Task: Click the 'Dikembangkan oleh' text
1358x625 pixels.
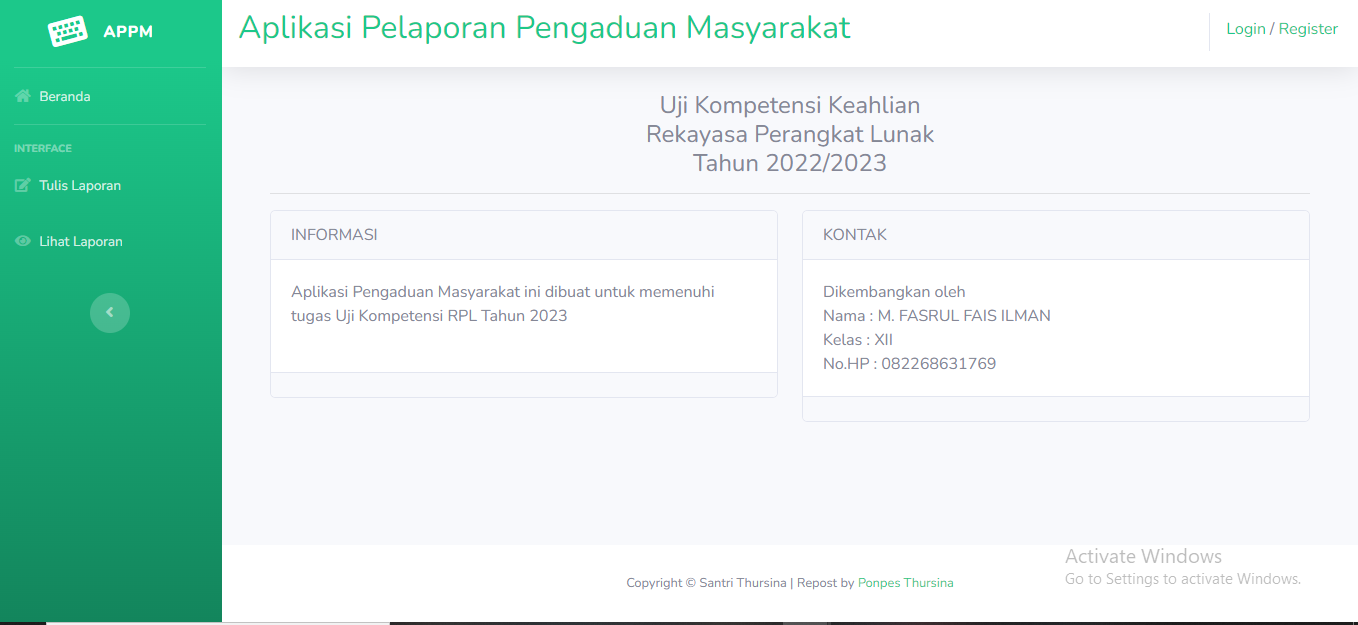Action: 894,292
